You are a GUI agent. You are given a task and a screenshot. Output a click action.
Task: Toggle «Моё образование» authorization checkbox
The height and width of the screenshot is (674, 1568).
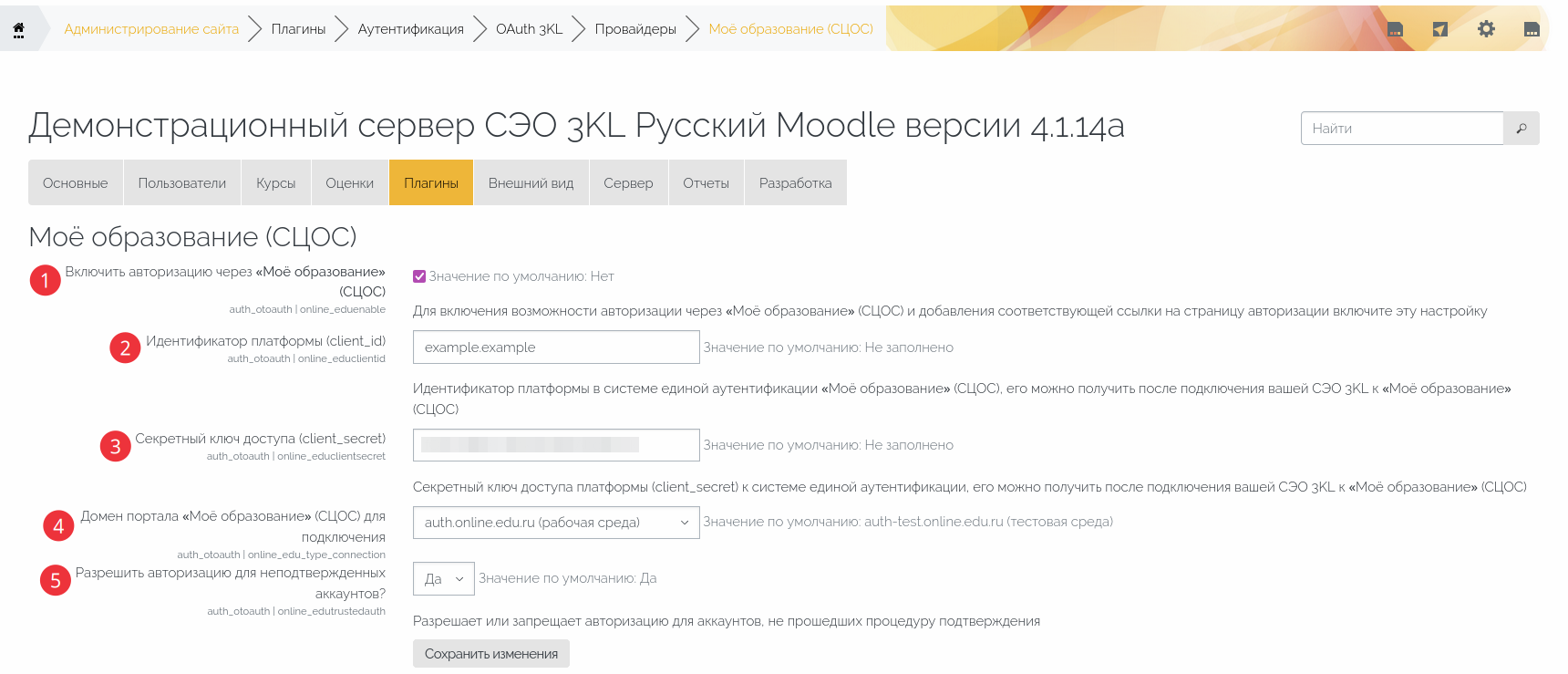coord(419,276)
